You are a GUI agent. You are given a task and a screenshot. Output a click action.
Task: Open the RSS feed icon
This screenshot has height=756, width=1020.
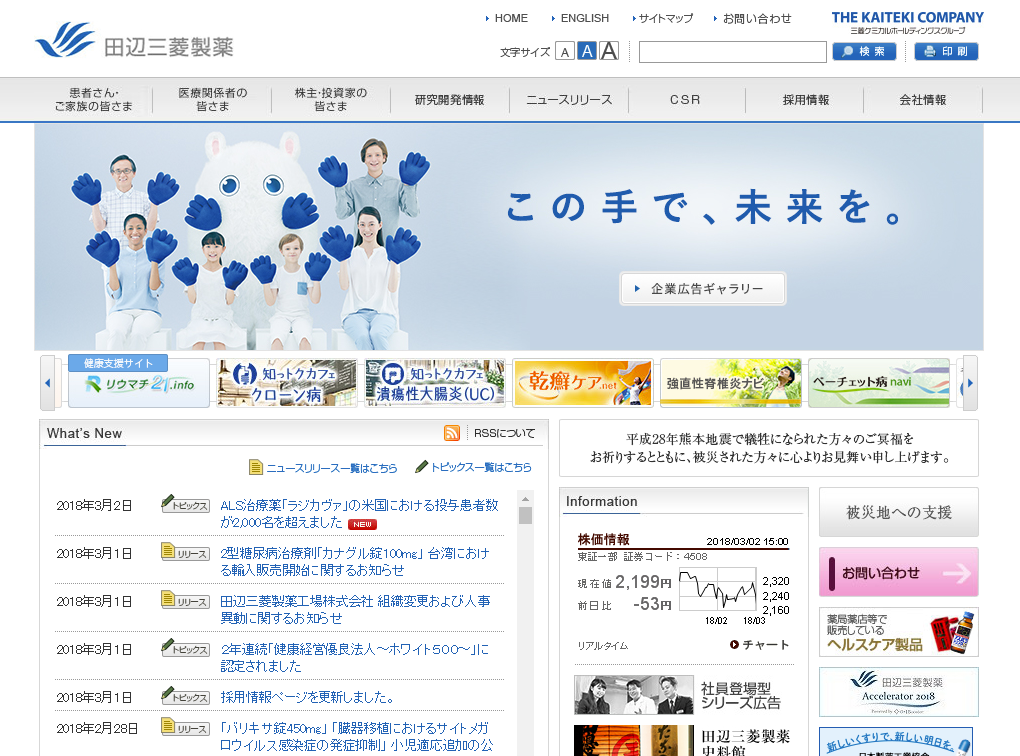pos(451,433)
